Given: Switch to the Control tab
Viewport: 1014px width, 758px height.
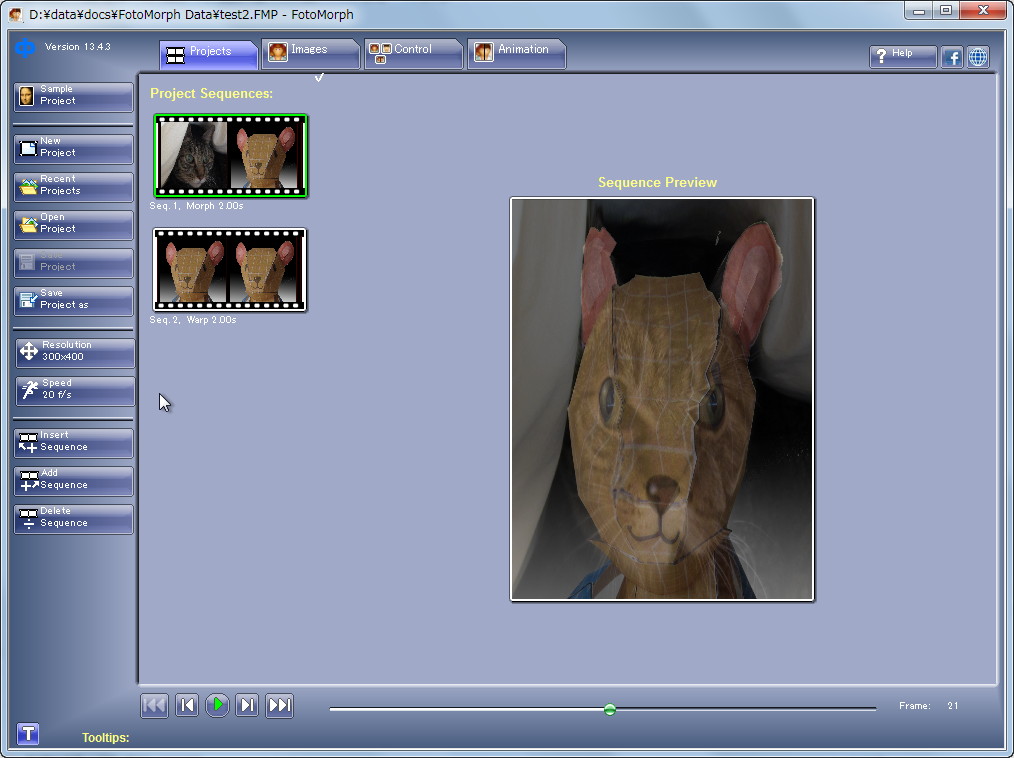Looking at the screenshot, I should coord(413,52).
